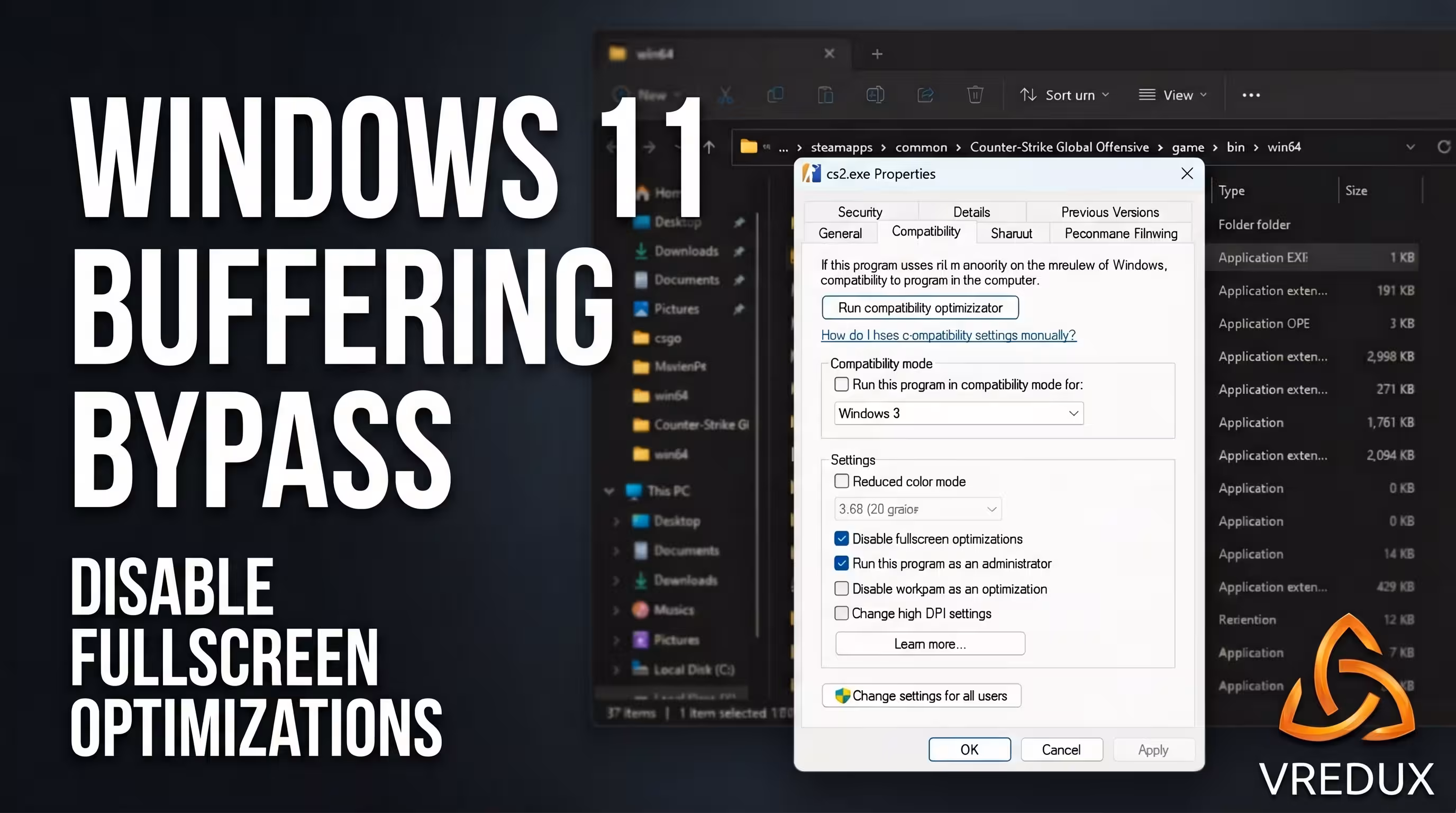Viewport: 1456px width, 813px height.
Task: Open Downloads with the pinned download icon
Action: coord(641,250)
